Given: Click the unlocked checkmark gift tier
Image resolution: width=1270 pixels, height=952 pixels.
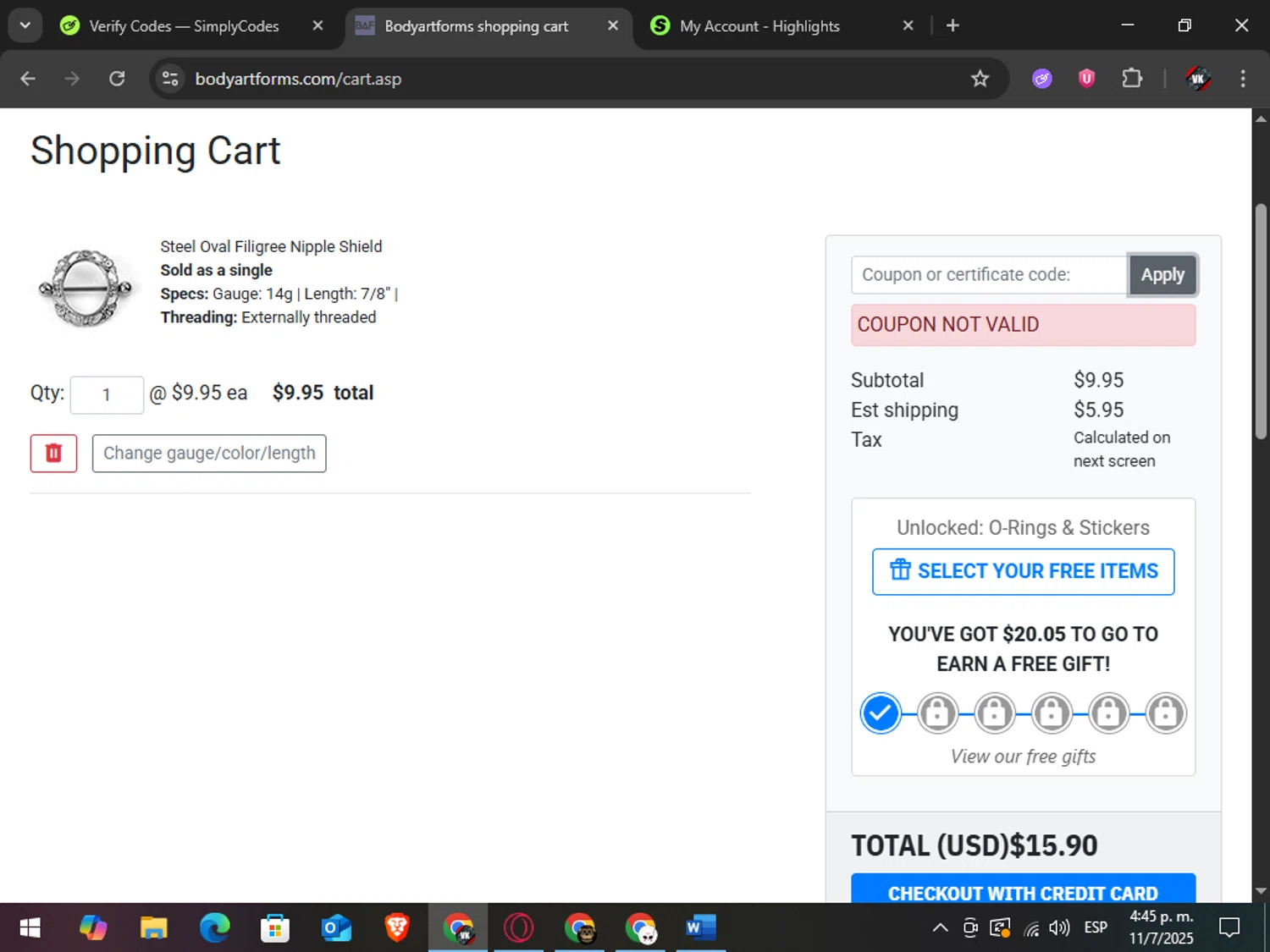Looking at the screenshot, I should [881, 713].
